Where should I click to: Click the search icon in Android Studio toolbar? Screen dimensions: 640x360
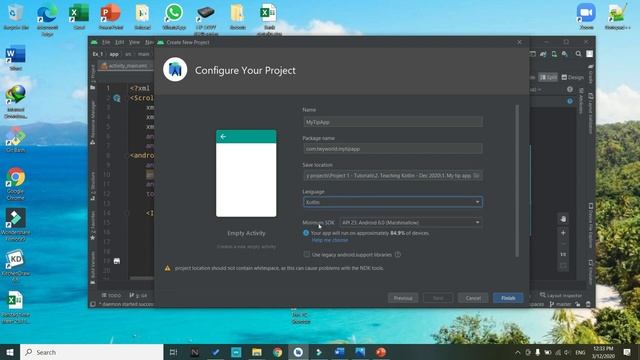point(578,54)
